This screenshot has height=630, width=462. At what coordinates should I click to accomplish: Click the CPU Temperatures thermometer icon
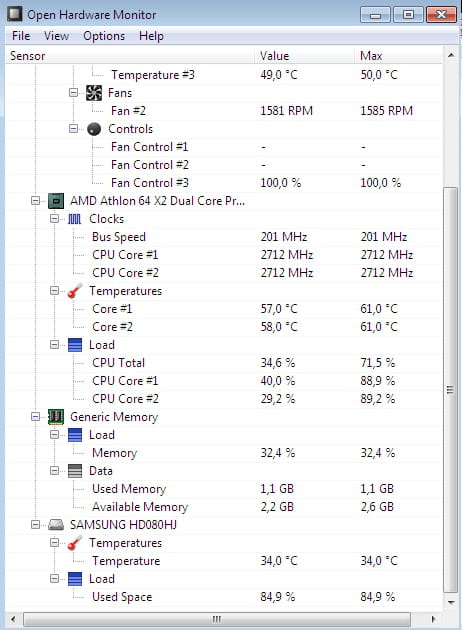(75, 291)
